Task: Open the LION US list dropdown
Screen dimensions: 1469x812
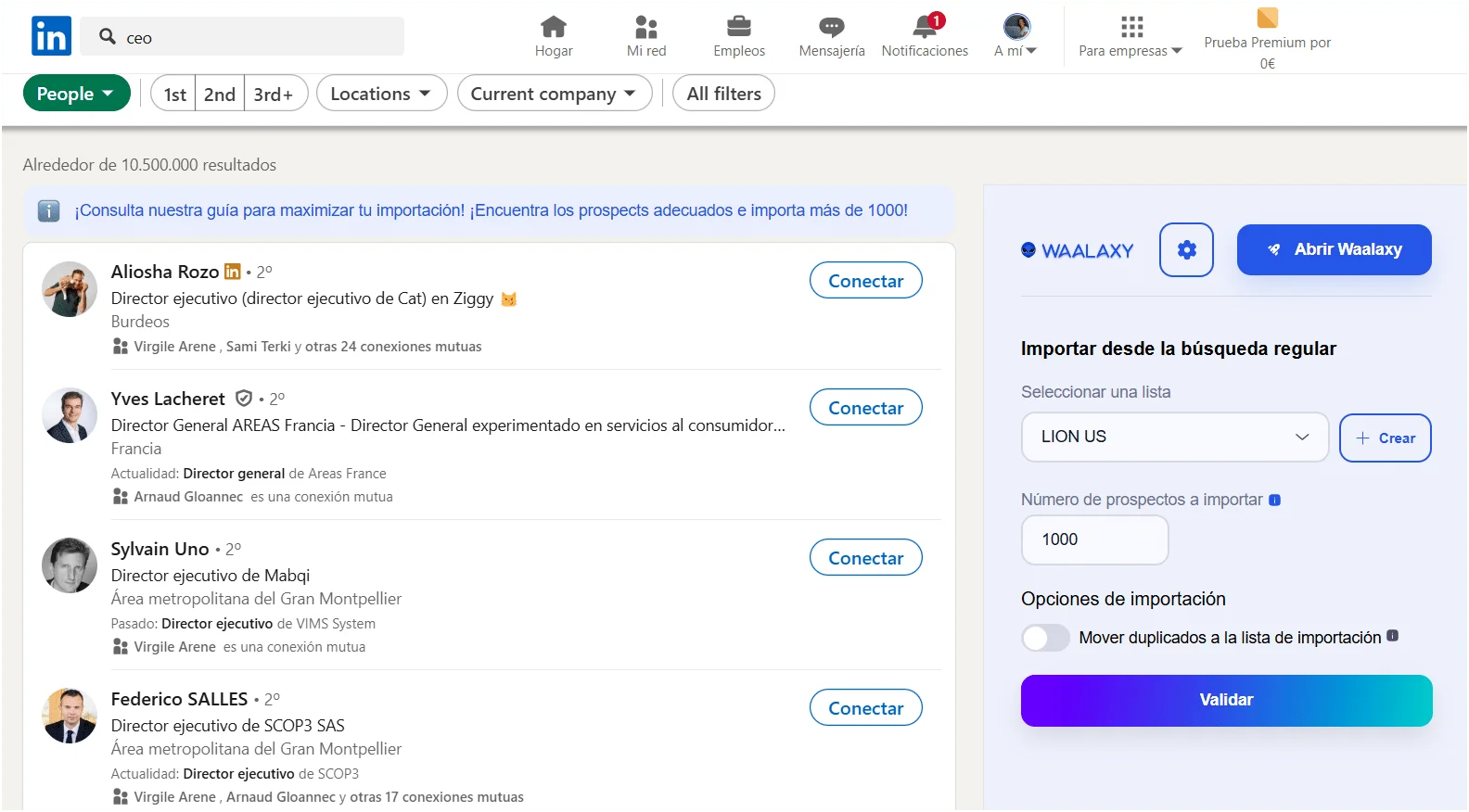Action: 1174,437
